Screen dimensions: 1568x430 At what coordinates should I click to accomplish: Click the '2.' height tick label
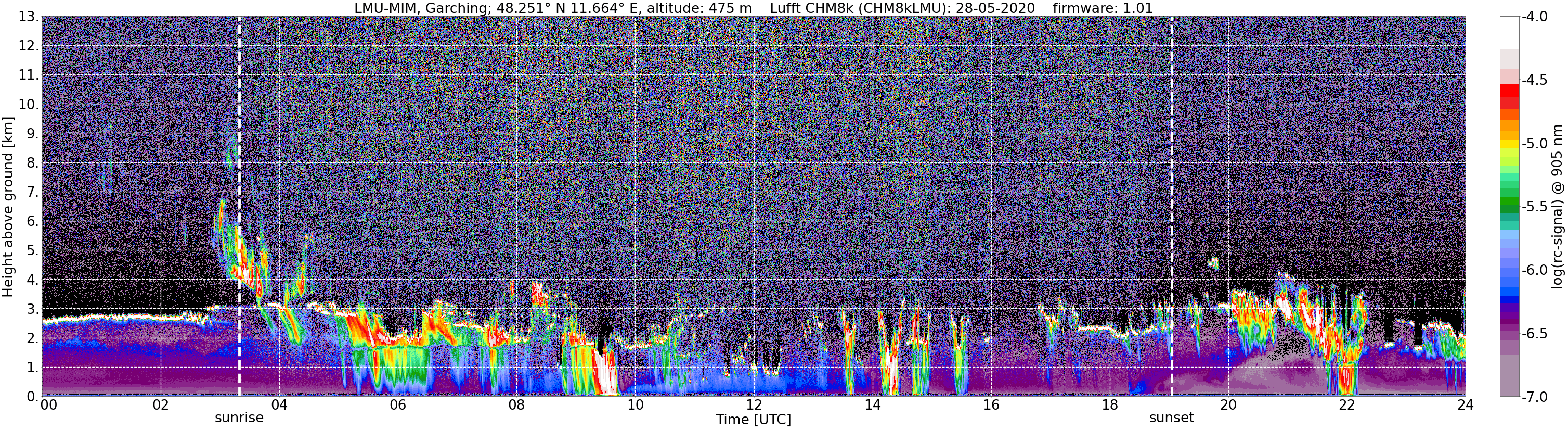(33, 339)
